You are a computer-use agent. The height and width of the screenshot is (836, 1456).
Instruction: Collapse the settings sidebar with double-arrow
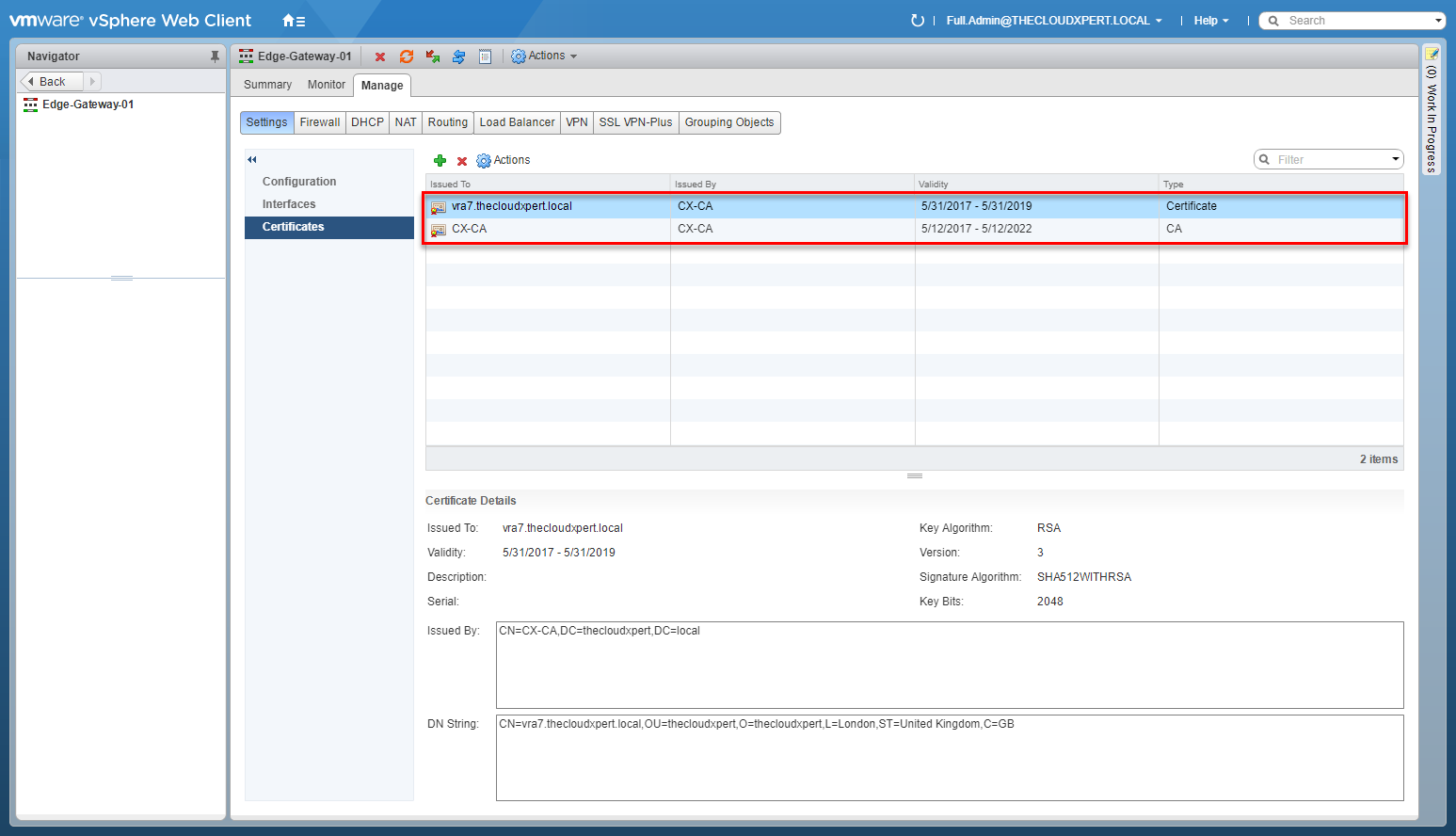pyautogui.click(x=252, y=160)
